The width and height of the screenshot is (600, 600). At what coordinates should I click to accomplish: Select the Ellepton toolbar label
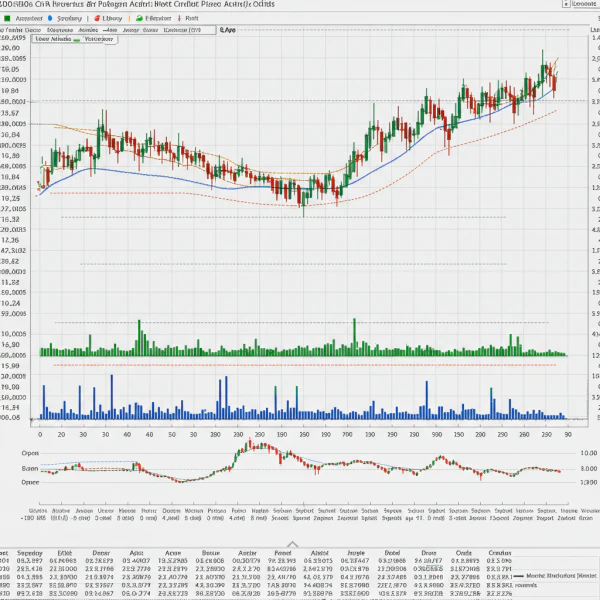coord(158,18)
